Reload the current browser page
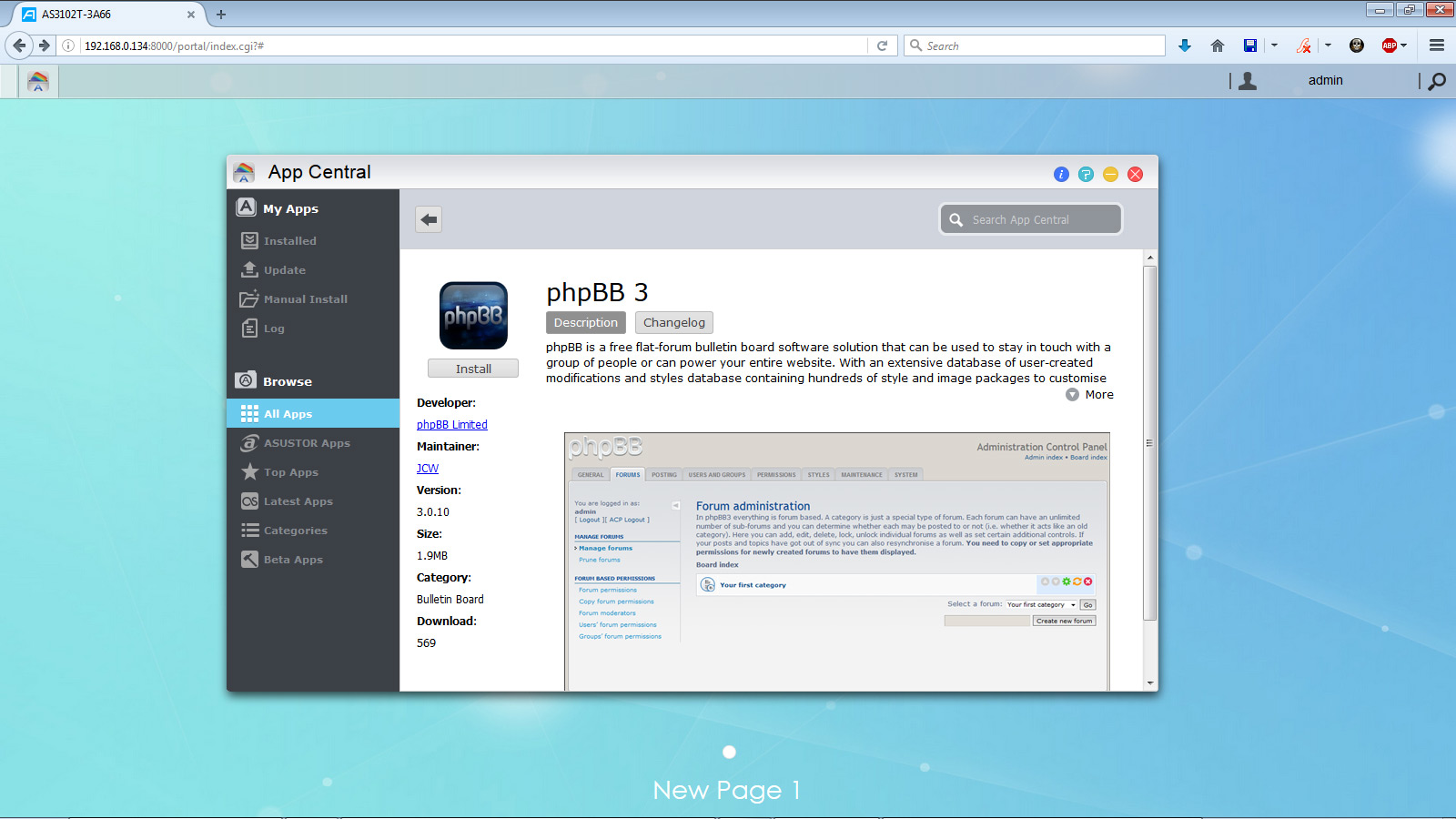This screenshot has width=1456, height=819. click(x=882, y=45)
